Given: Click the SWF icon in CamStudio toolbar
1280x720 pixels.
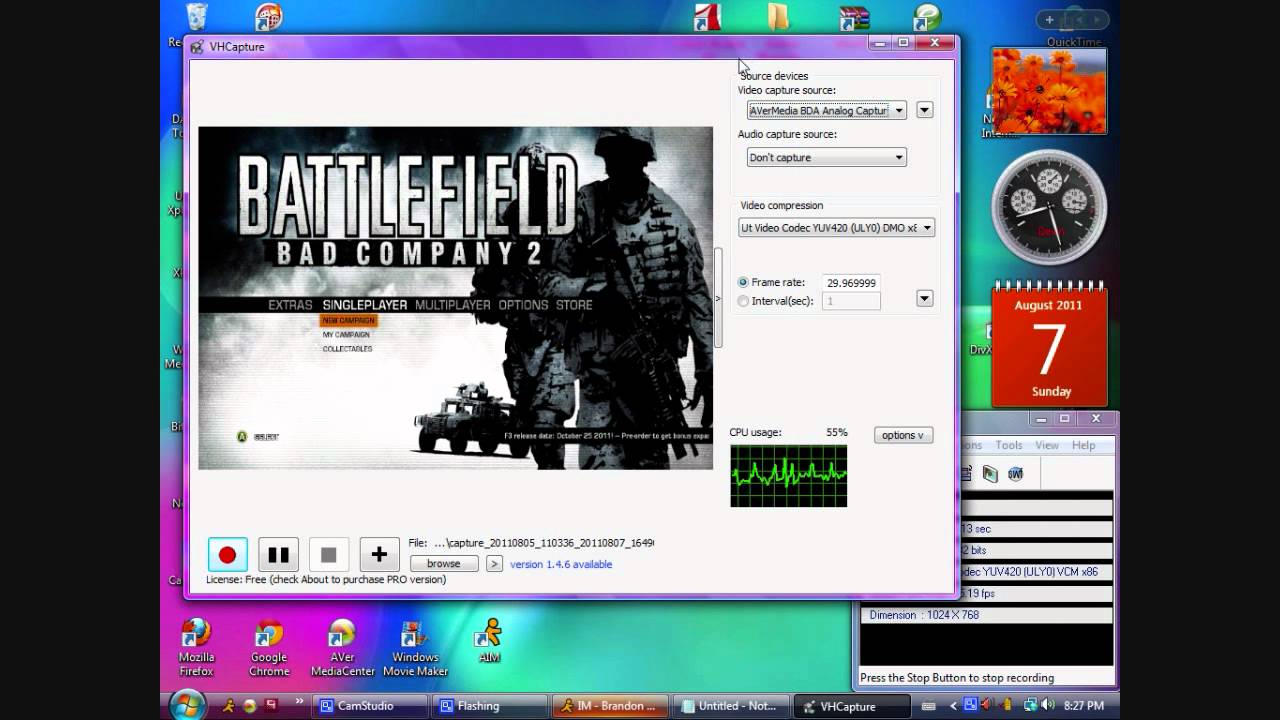Looking at the screenshot, I should point(1016,474).
